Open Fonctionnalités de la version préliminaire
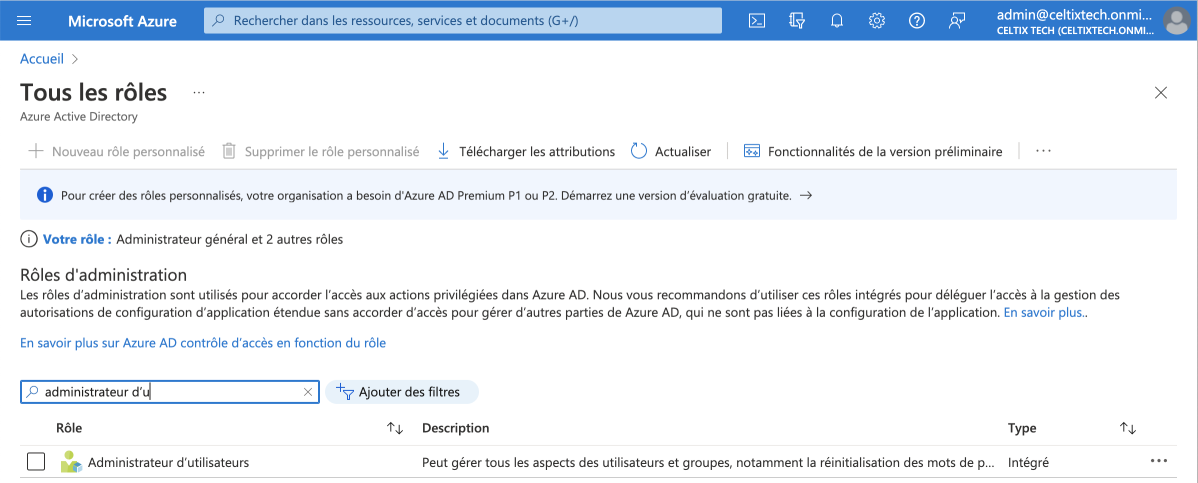 click(873, 151)
